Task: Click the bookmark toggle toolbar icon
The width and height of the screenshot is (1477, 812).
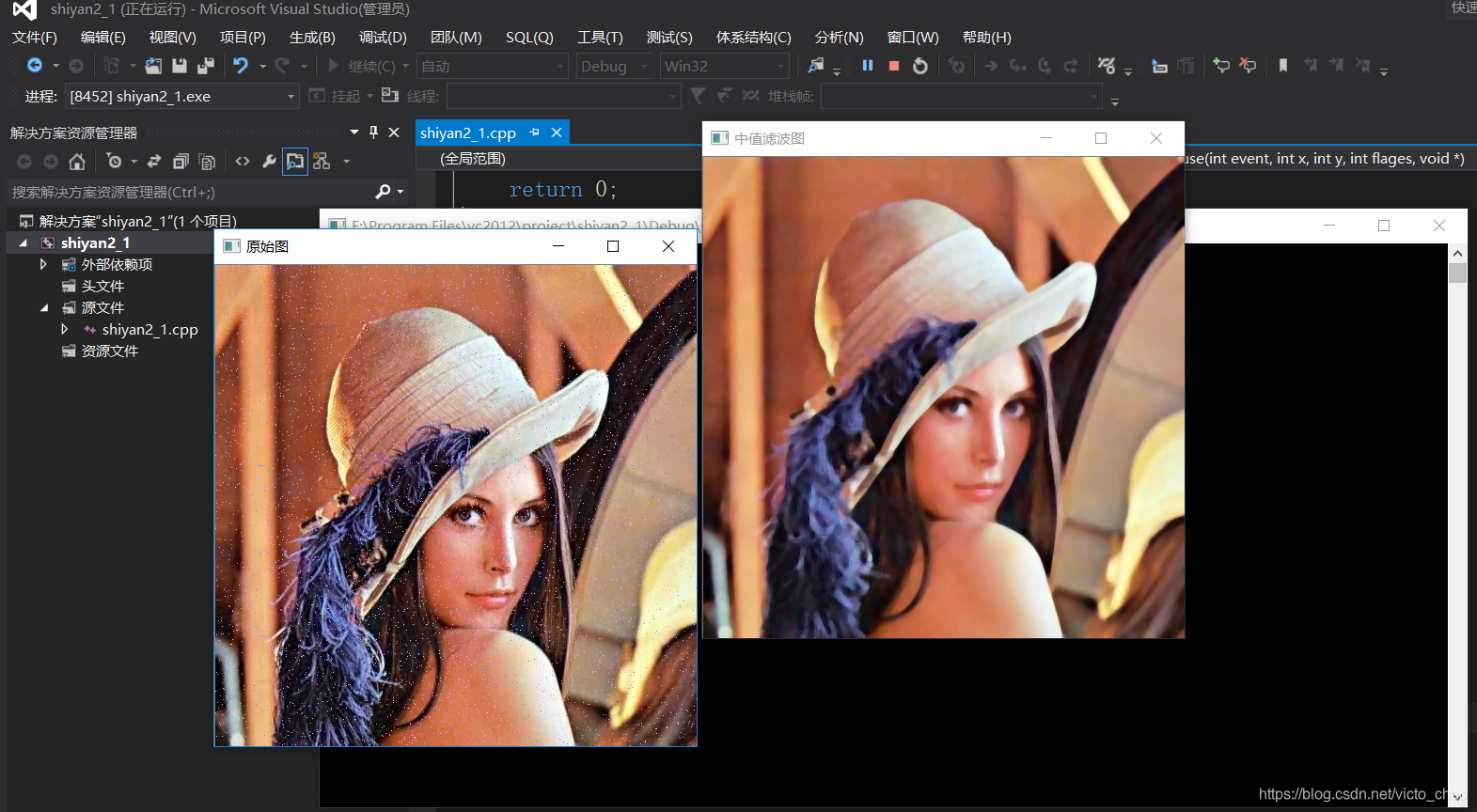Action: [1283, 66]
